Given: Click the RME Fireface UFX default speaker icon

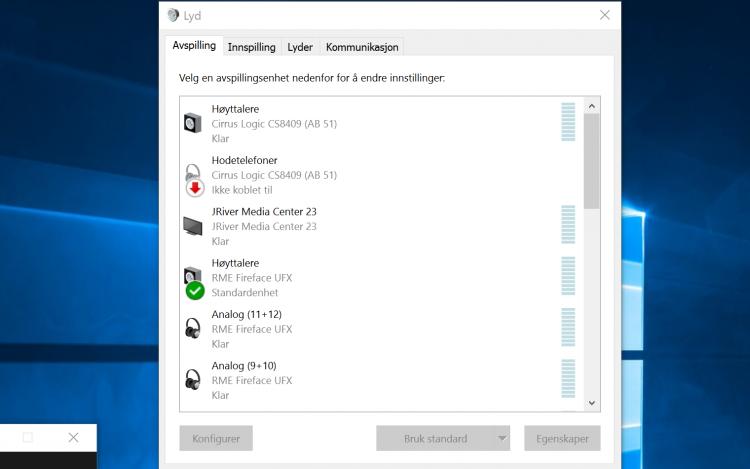Looking at the screenshot, I should click(194, 283).
